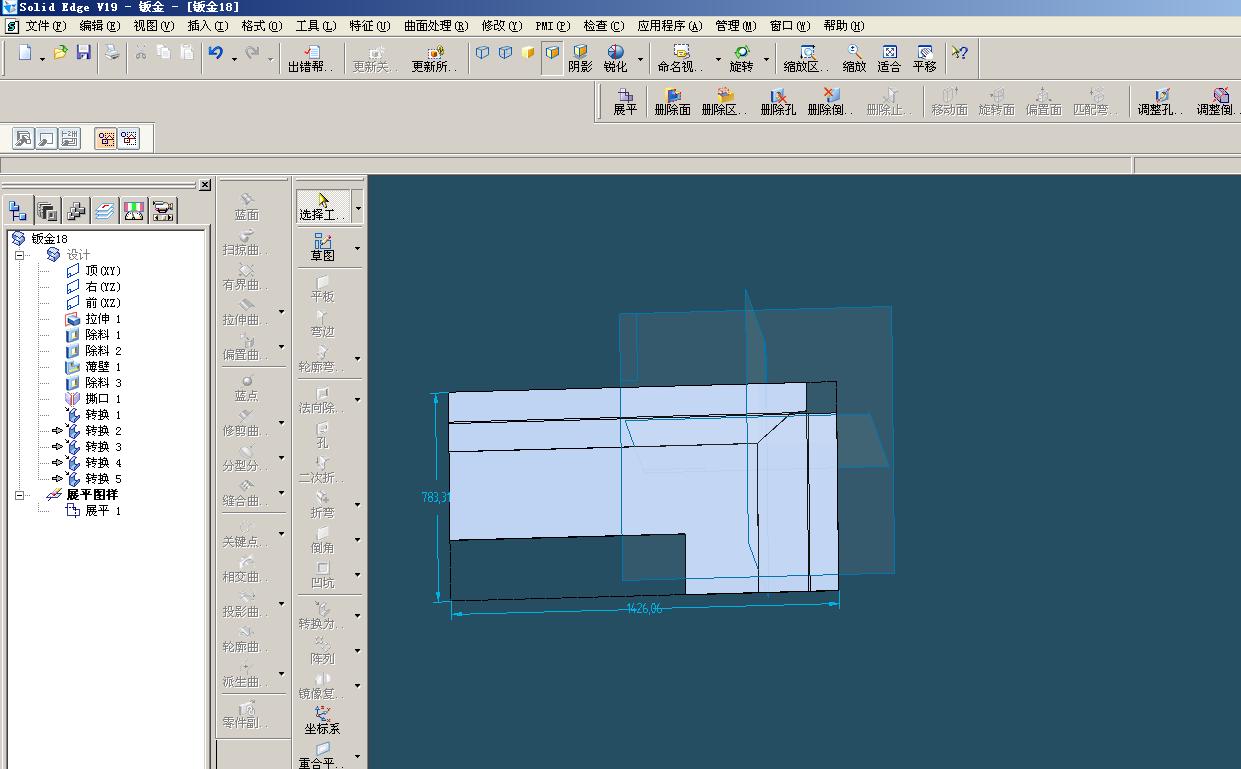Viewport: 1241px width, 769px height.
Task: Select the first wireframe display cube icon
Action: pos(482,53)
